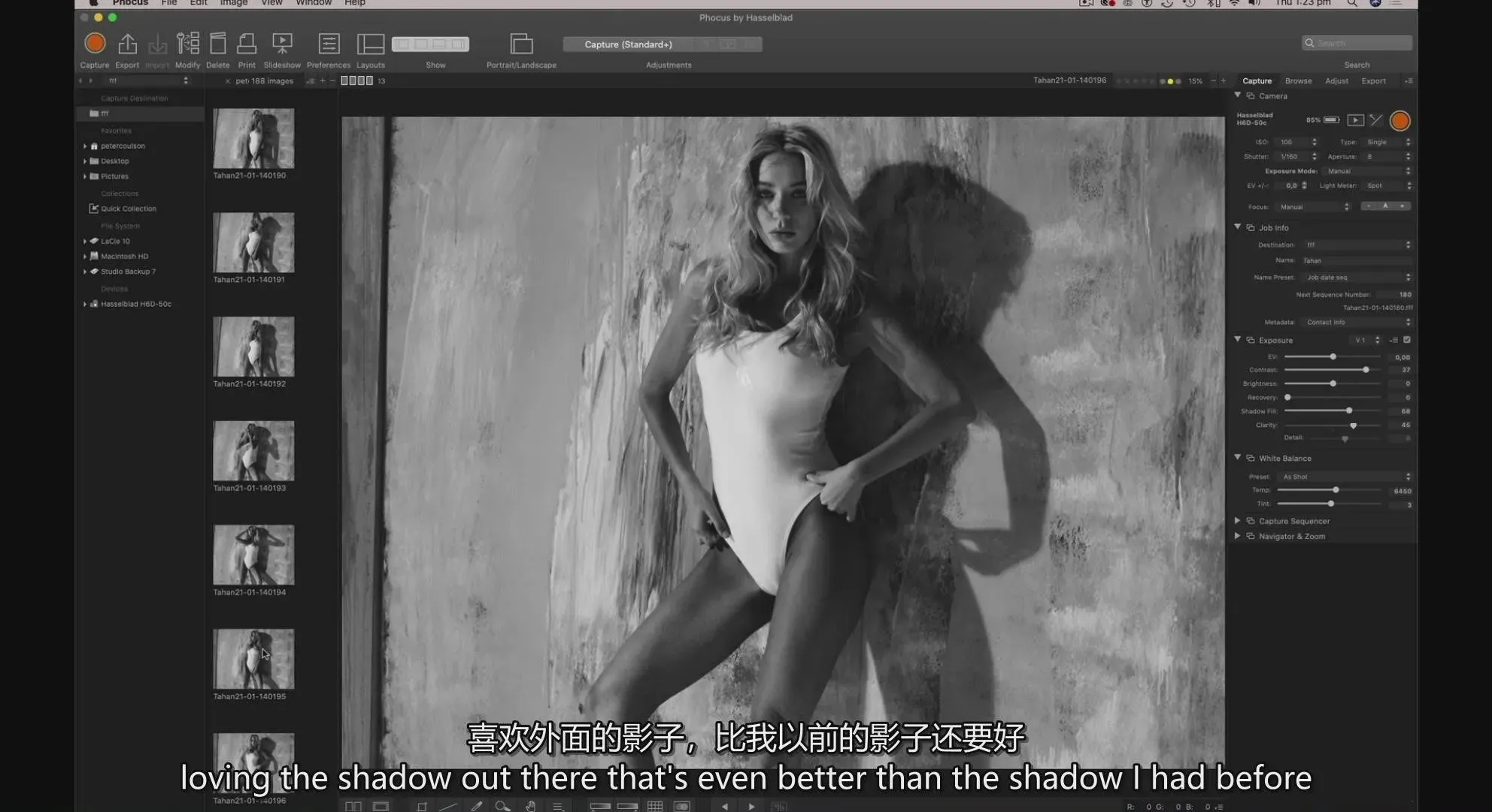The width and height of the screenshot is (1492, 812).
Task: Select thumbnail Tahan21-01-140193
Action: (253, 450)
